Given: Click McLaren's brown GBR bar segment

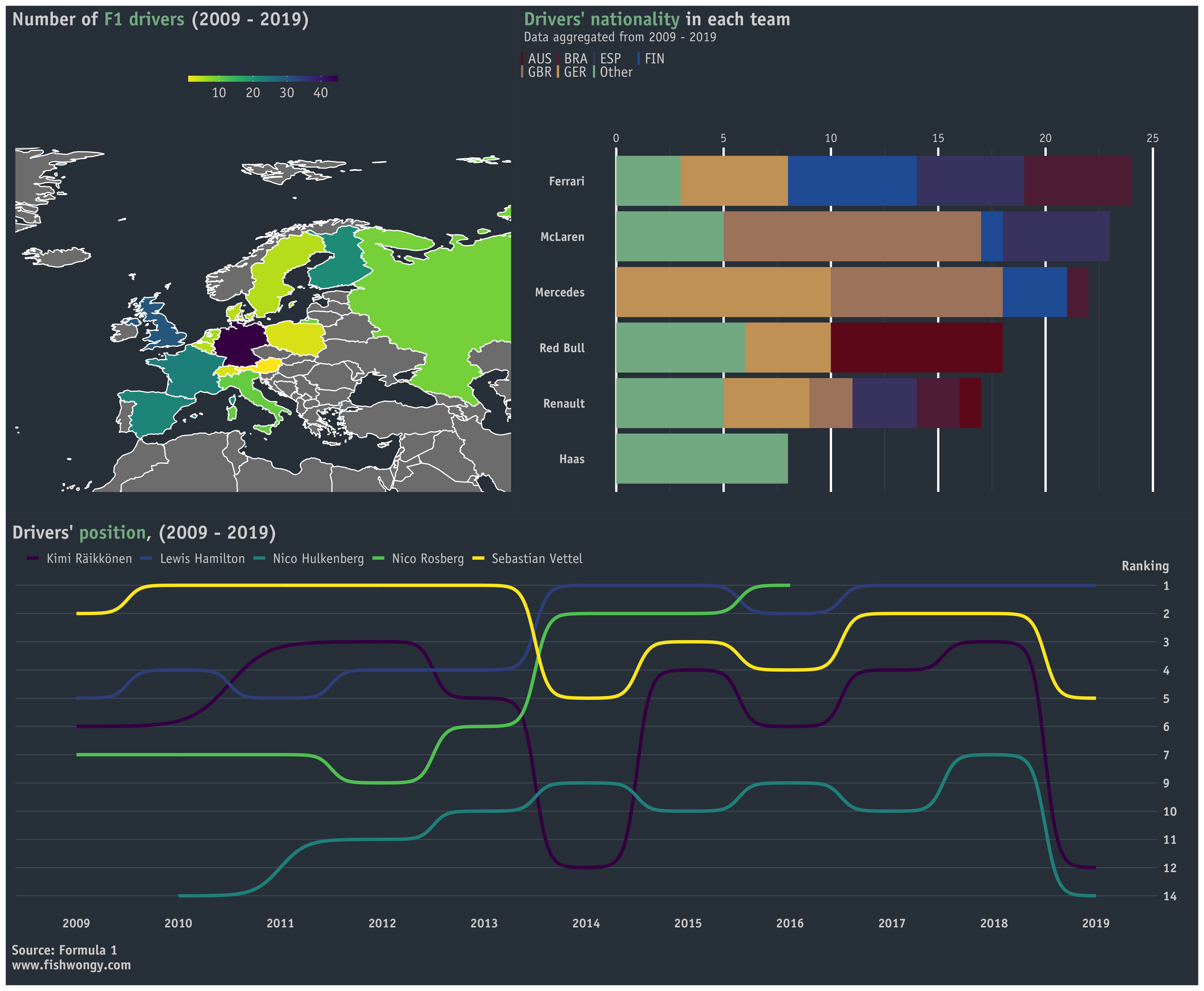Looking at the screenshot, I should click(x=852, y=236).
